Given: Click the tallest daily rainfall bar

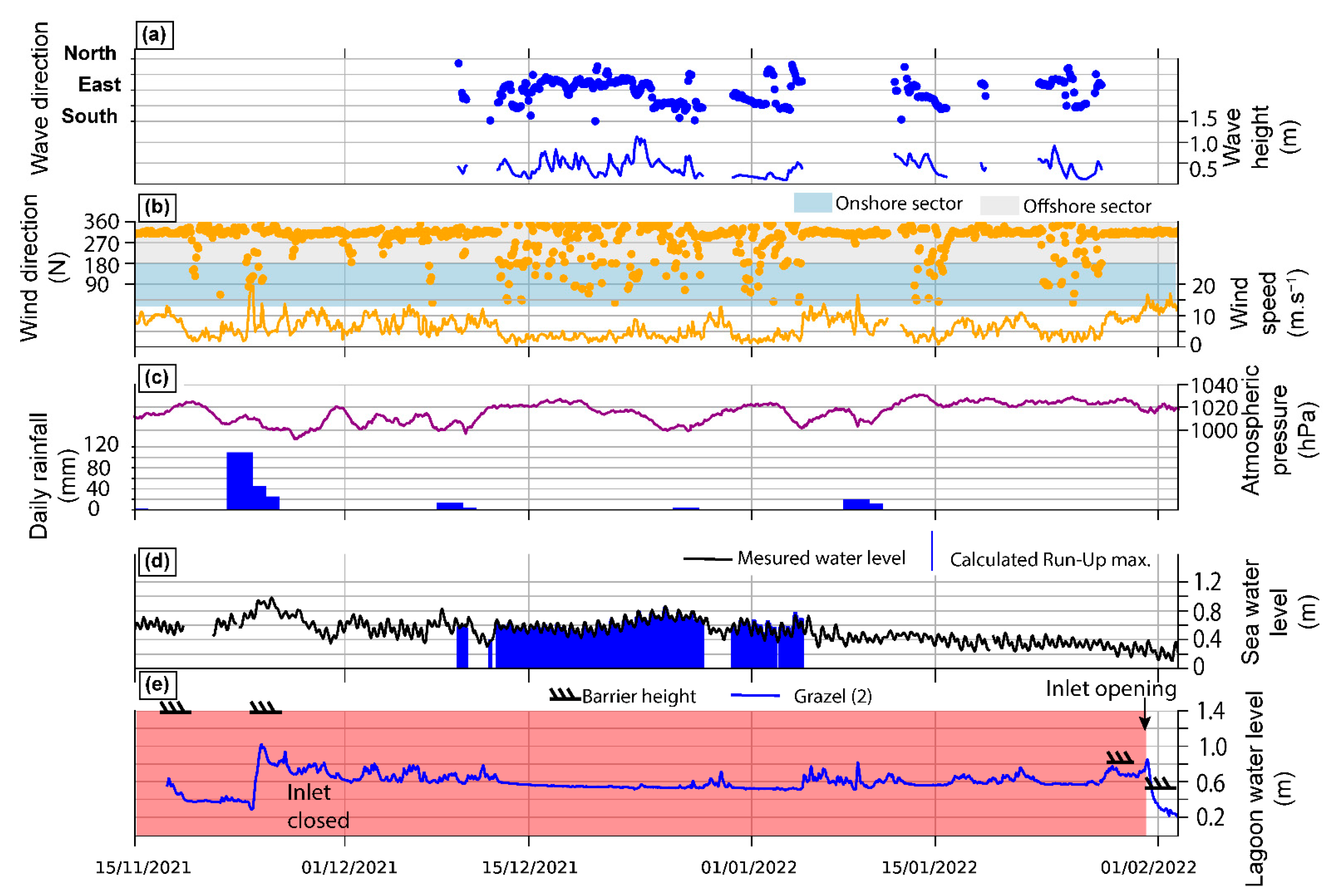Looking at the screenshot, I should tap(239, 480).
